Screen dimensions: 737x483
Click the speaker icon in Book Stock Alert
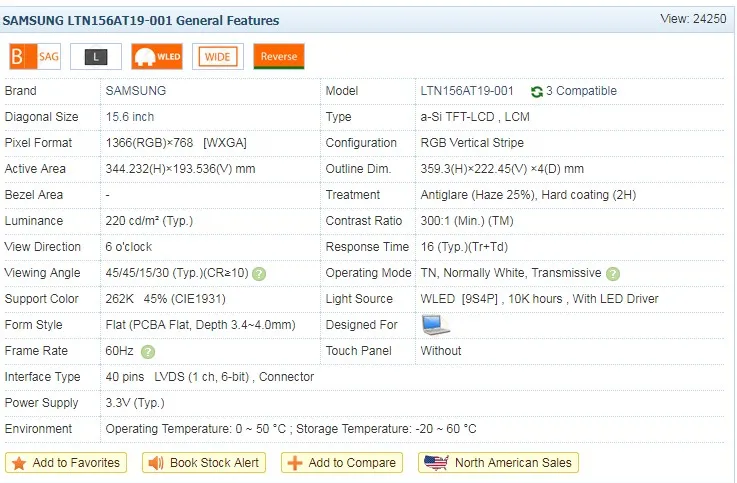point(156,463)
